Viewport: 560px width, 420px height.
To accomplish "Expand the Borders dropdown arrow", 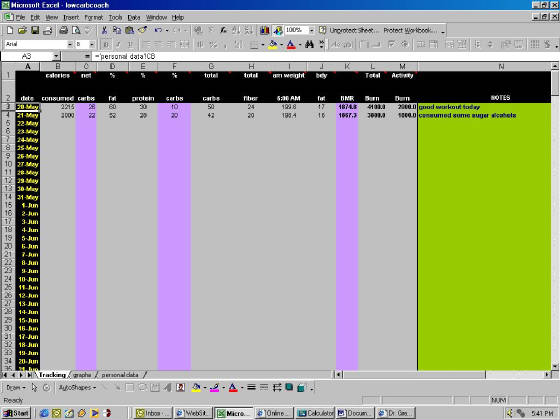I will (x=263, y=45).
